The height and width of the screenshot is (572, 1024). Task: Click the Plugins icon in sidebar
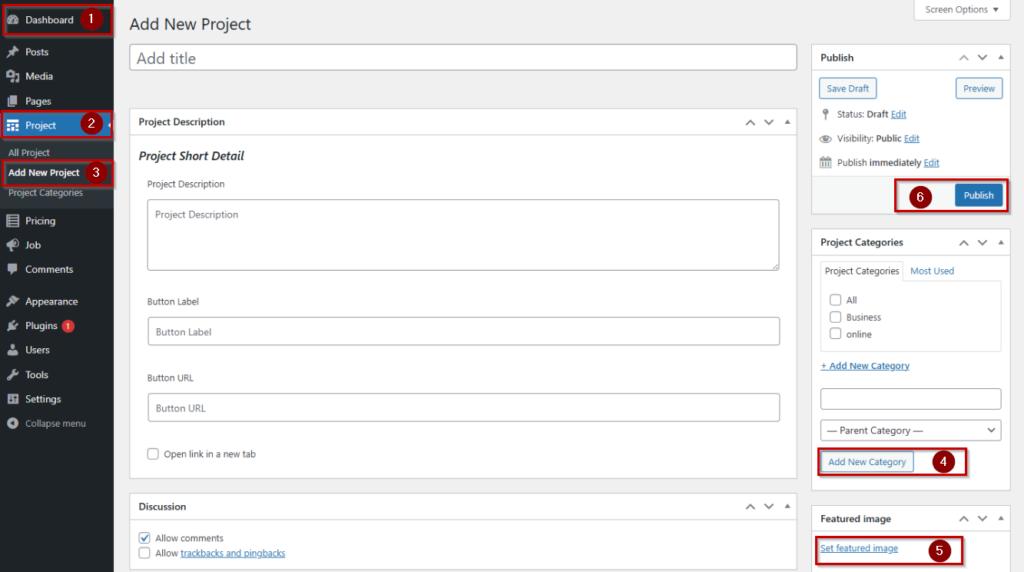click(12, 326)
